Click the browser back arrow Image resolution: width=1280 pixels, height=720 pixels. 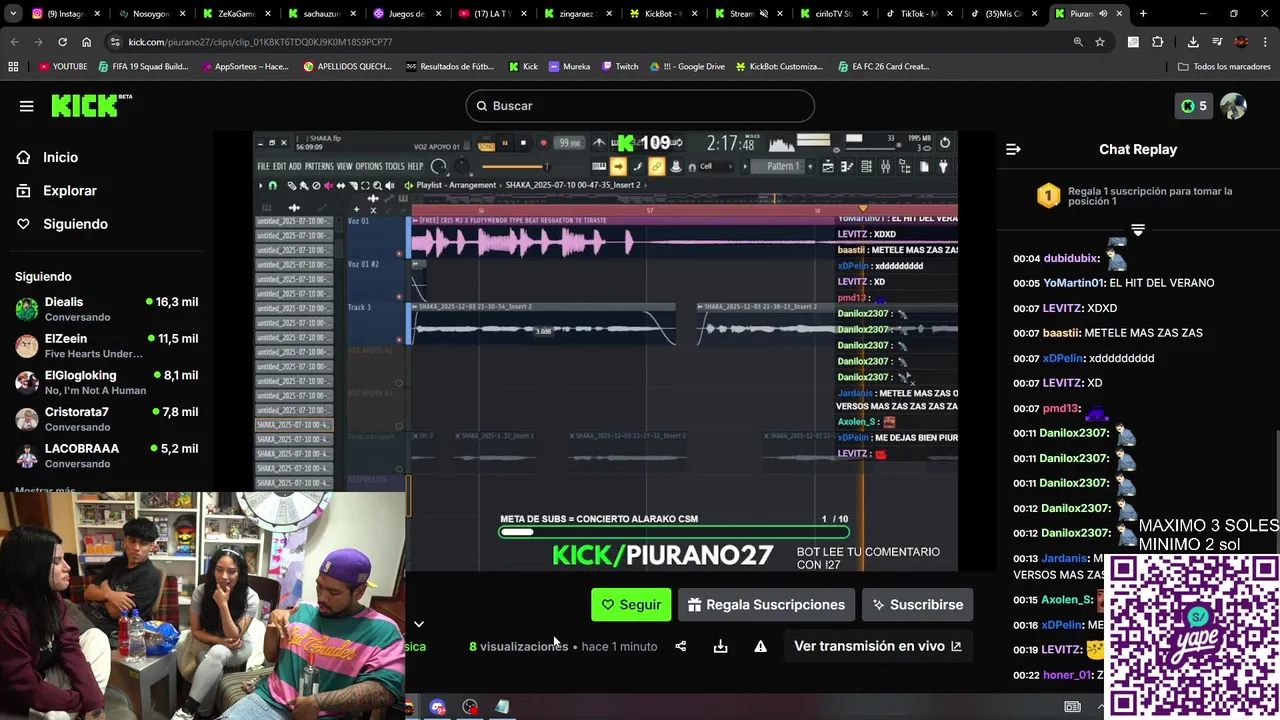click(x=14, y=42)
